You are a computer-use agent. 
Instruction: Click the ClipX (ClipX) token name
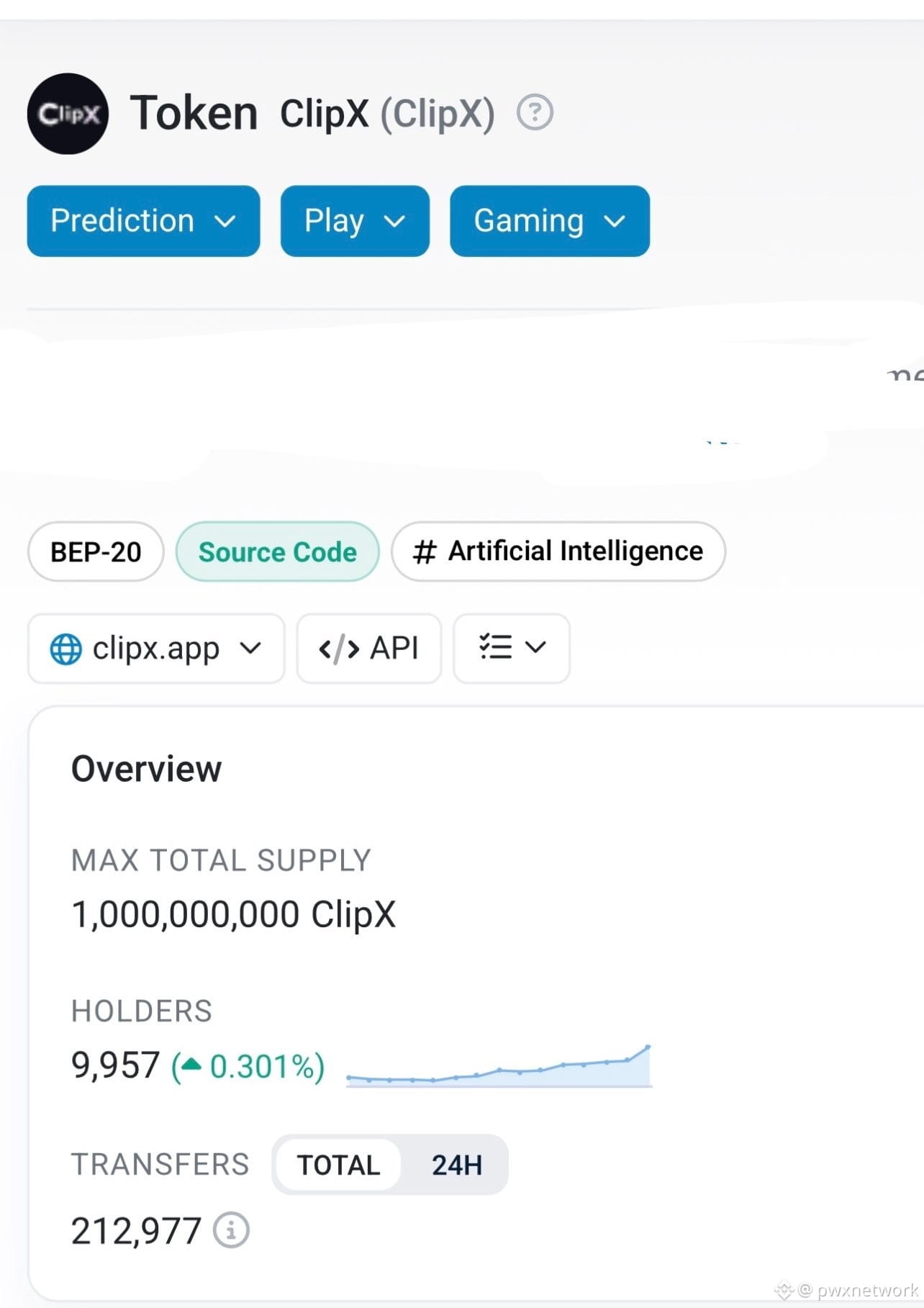pyautogui.click(x=387, y=114)
